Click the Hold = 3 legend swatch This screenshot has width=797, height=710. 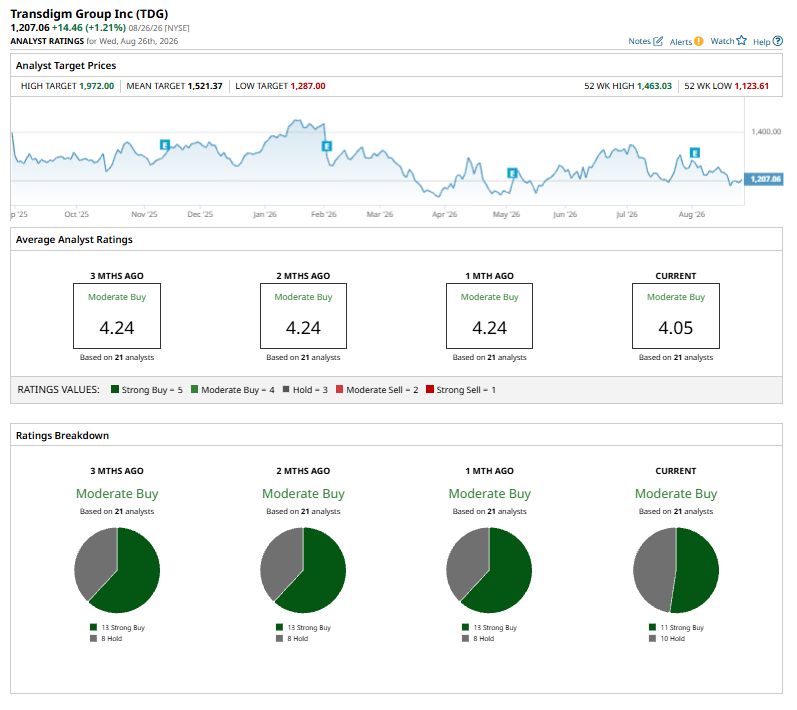point(286,389)
